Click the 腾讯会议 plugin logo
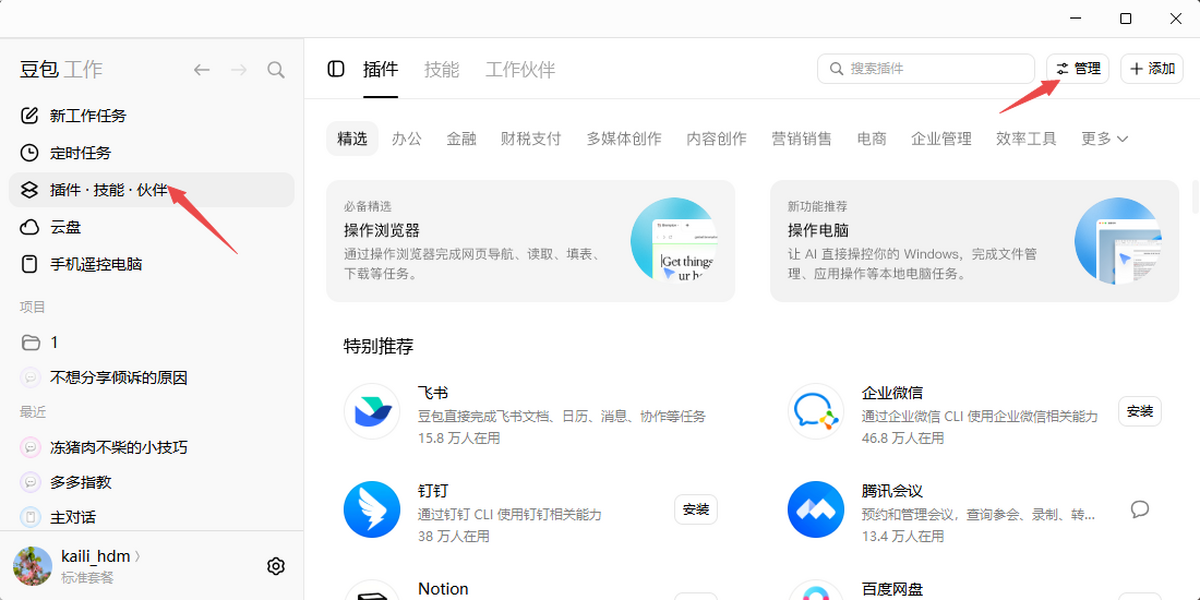 pos(816,509)
